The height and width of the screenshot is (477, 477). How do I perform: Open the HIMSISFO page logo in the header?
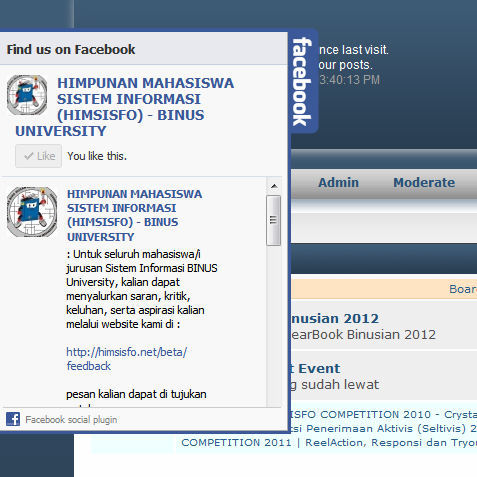(27, 95)
